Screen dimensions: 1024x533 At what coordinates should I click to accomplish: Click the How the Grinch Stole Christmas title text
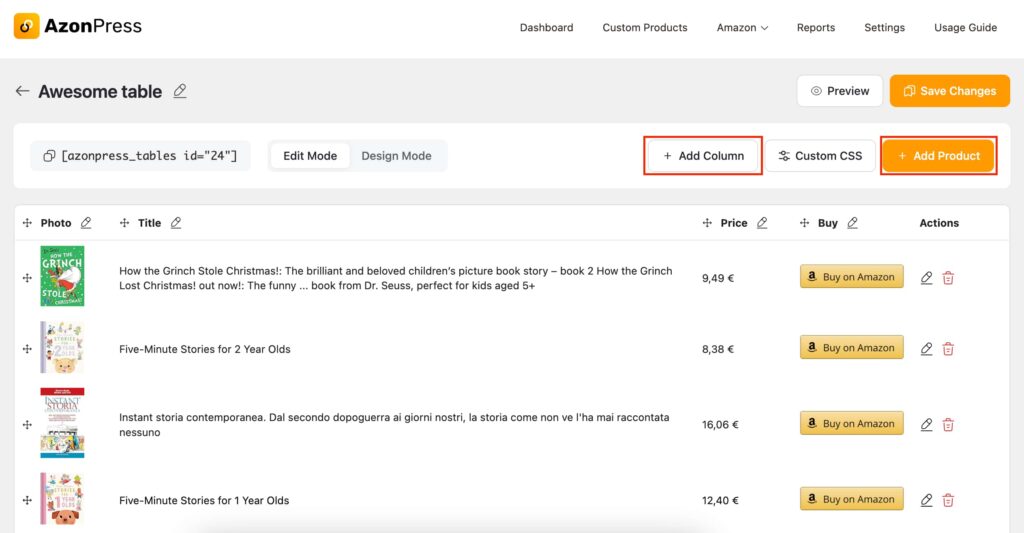pos(395,278)
